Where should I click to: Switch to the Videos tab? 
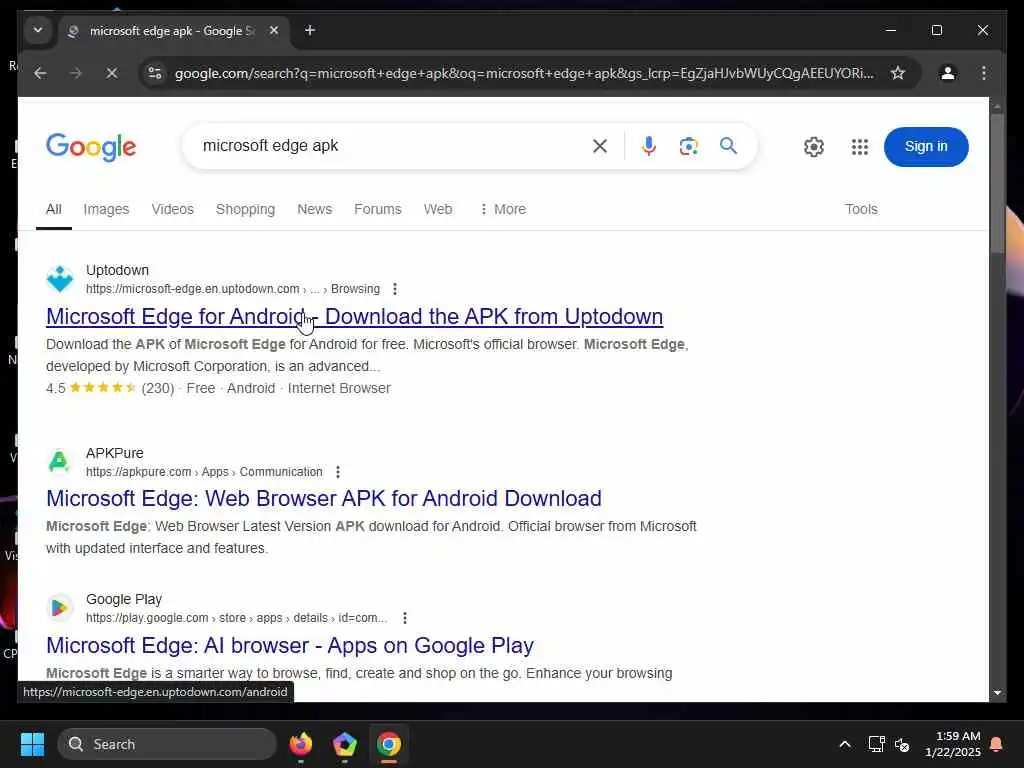(172, 210)
